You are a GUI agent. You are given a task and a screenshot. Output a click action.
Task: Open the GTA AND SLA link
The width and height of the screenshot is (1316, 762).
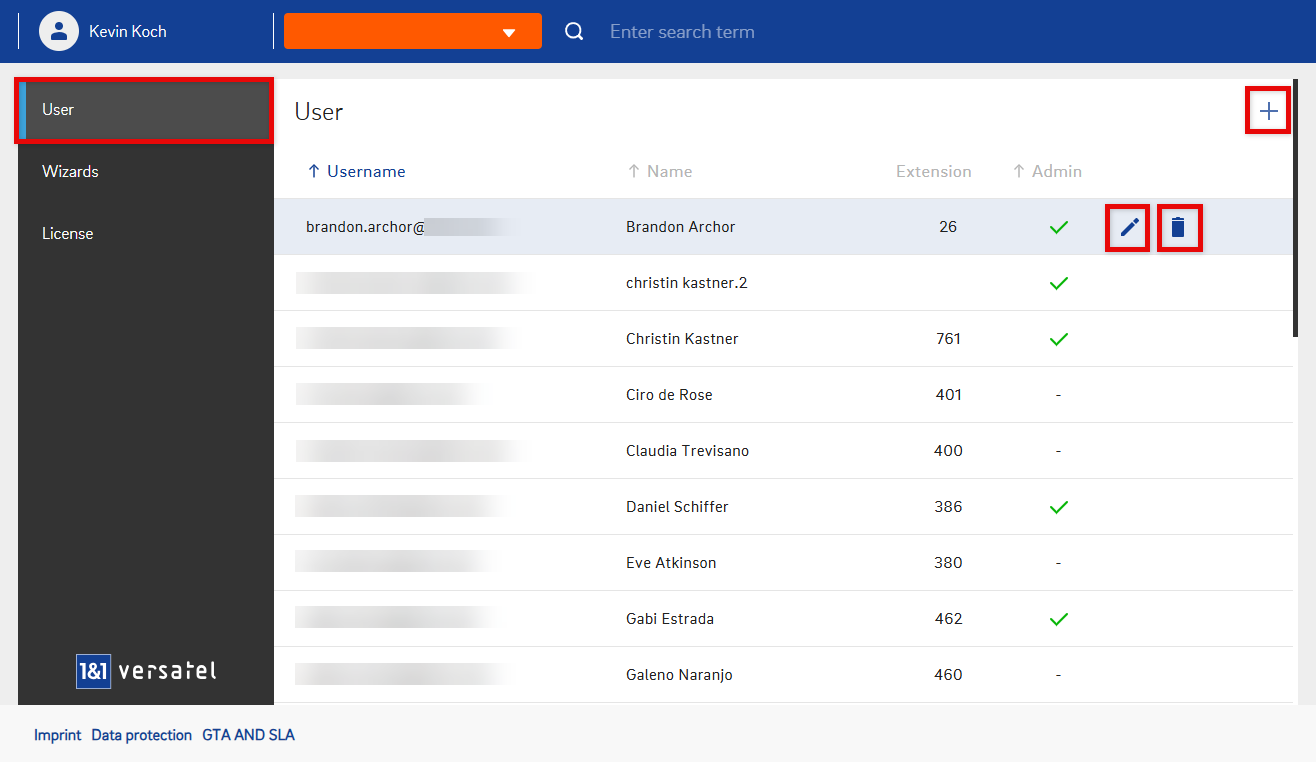[248, 735]
